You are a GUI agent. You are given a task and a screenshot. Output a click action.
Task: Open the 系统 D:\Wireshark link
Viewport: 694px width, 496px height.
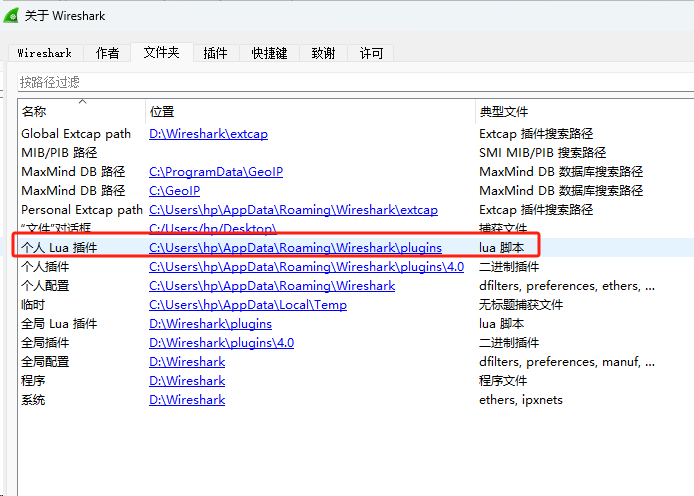click(x=187, y=400)
